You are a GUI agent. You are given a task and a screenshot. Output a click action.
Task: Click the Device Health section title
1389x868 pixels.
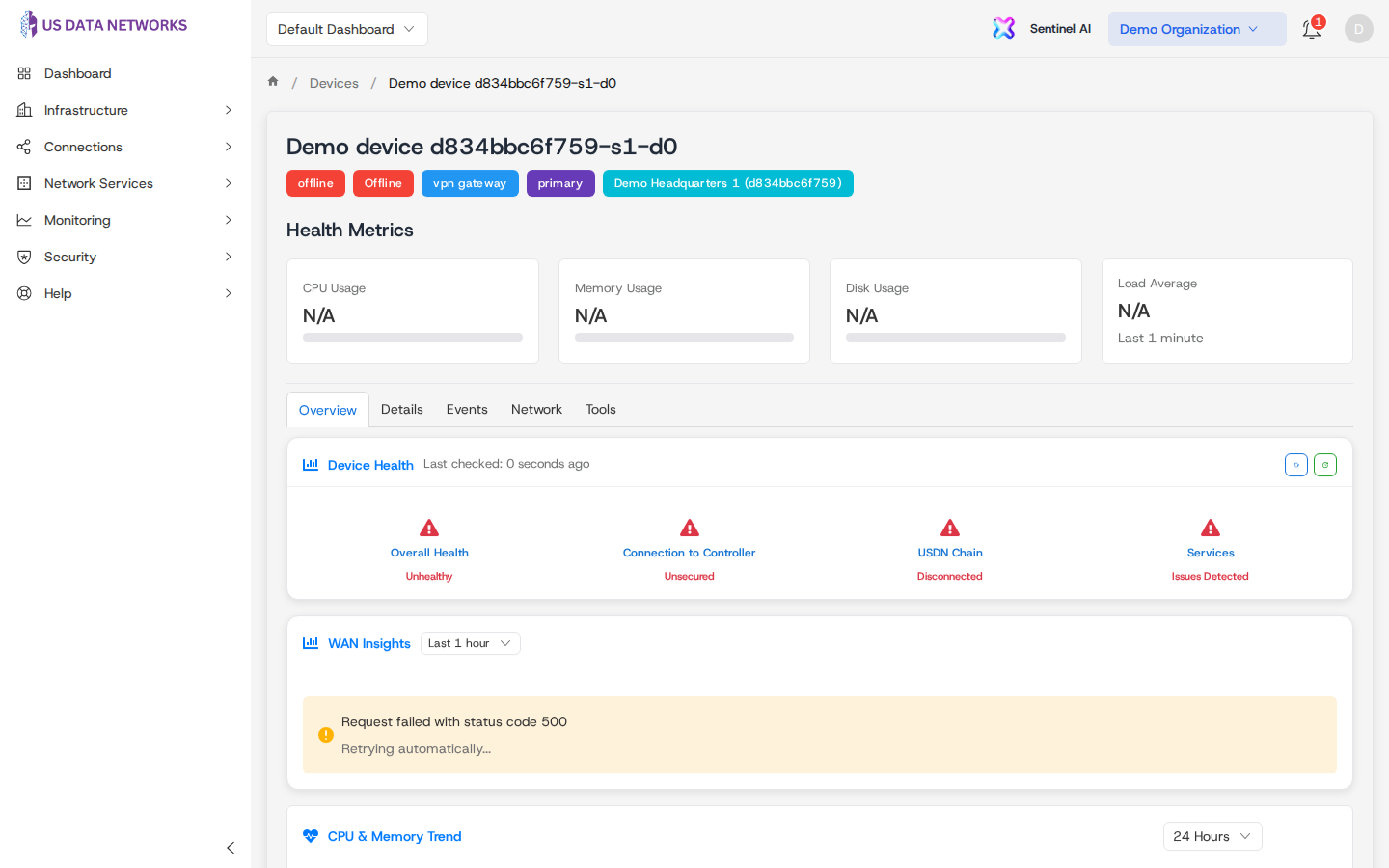370,465
